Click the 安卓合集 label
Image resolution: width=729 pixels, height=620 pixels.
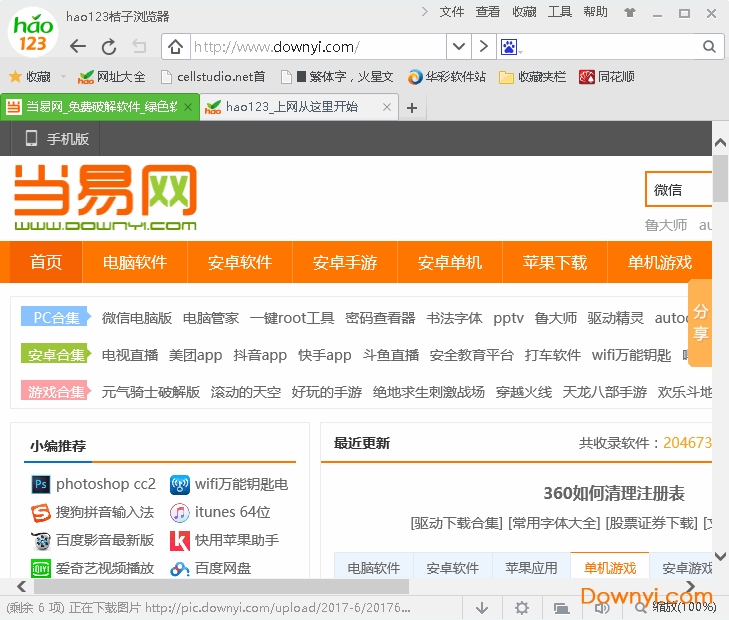pos(56,354)
